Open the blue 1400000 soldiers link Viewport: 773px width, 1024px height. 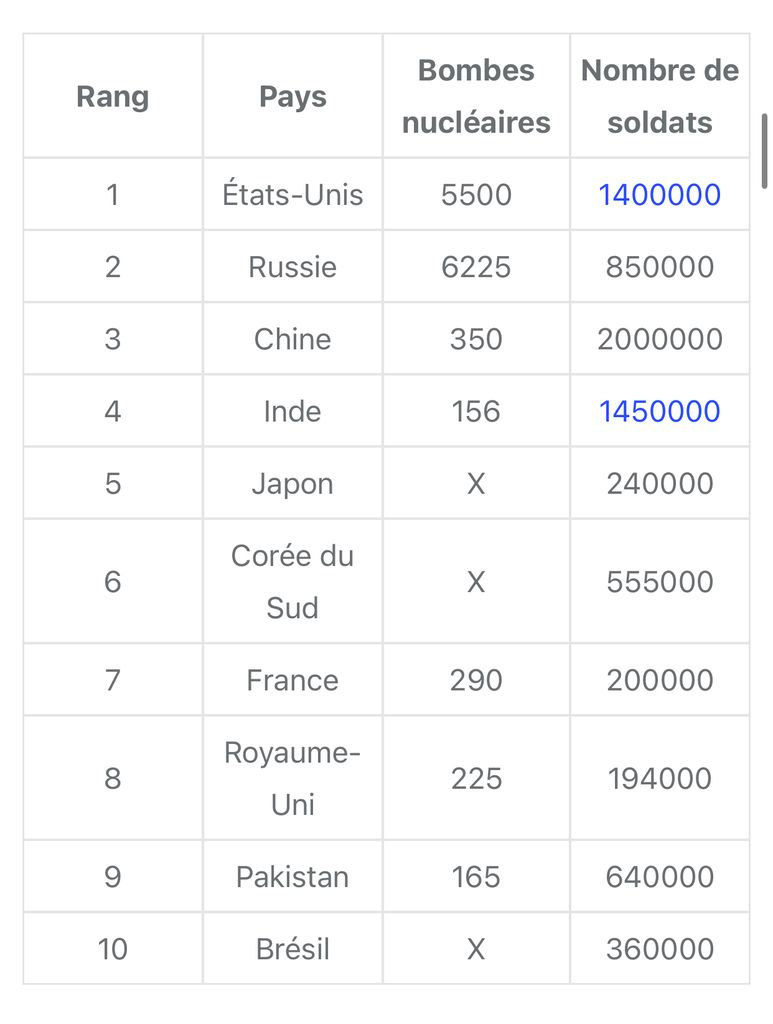pyautogui.click(x=659, y=195)
